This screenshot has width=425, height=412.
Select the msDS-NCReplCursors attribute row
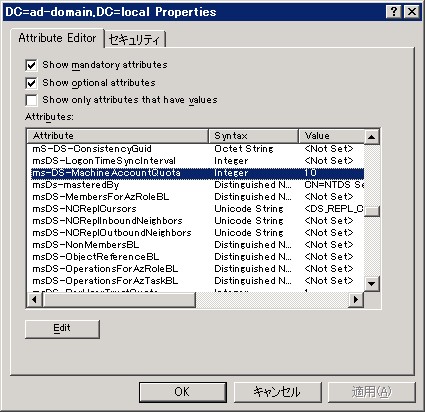(x=196, y=209)
